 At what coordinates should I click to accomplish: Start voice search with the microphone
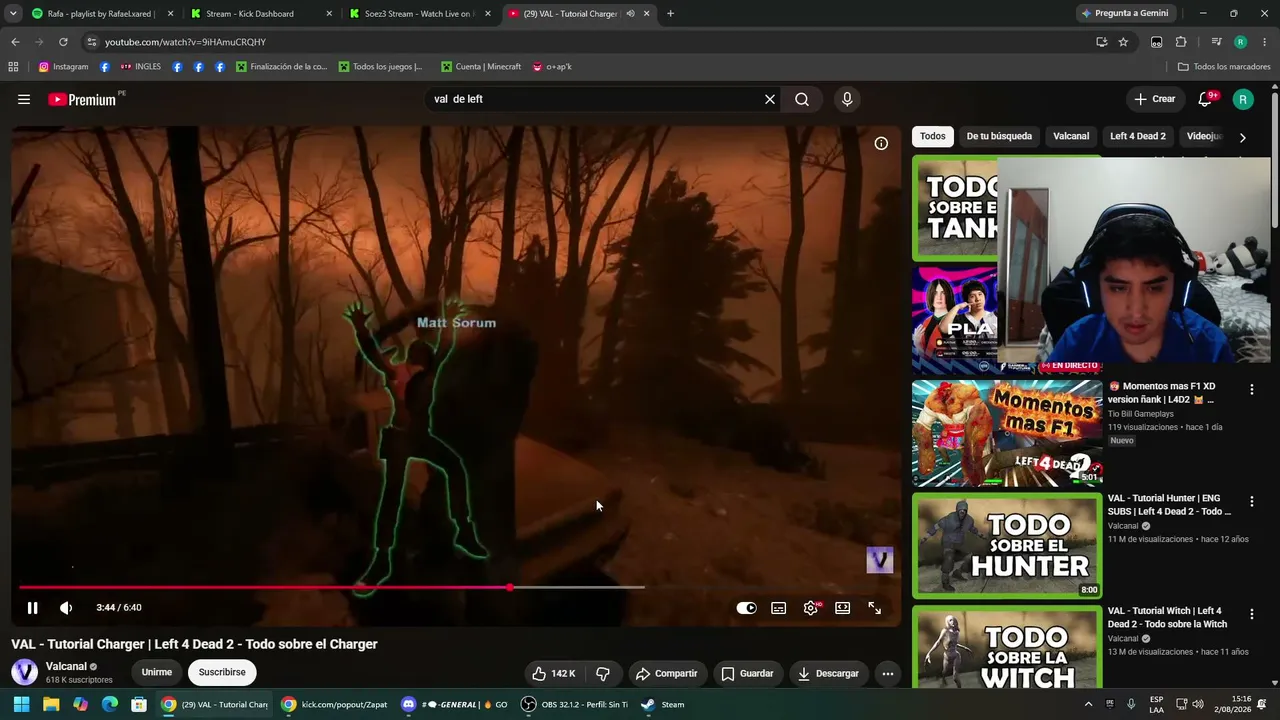(x=847, y=99)
